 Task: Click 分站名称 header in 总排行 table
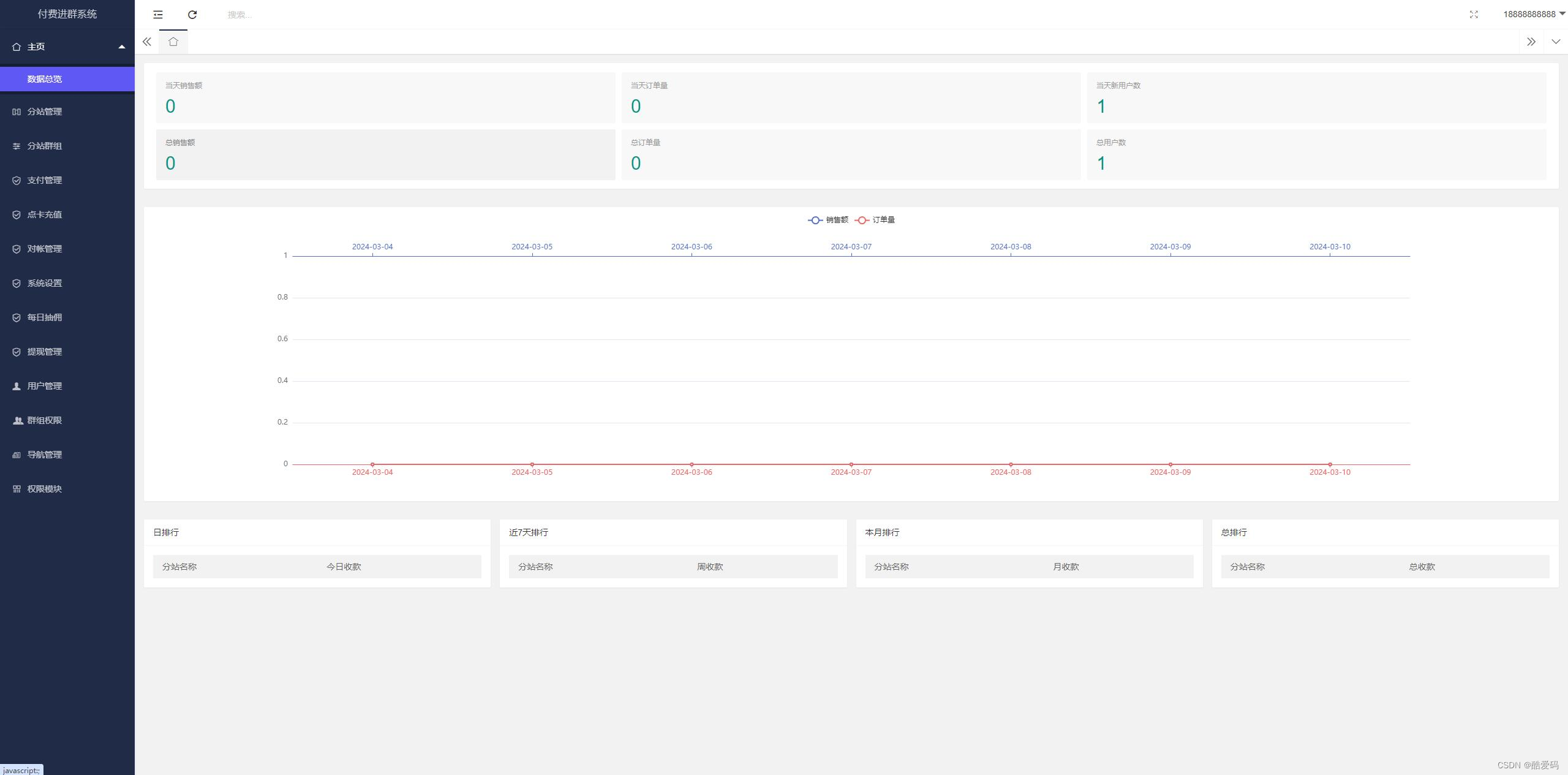pyautogui.click(x=1248, y=567)
